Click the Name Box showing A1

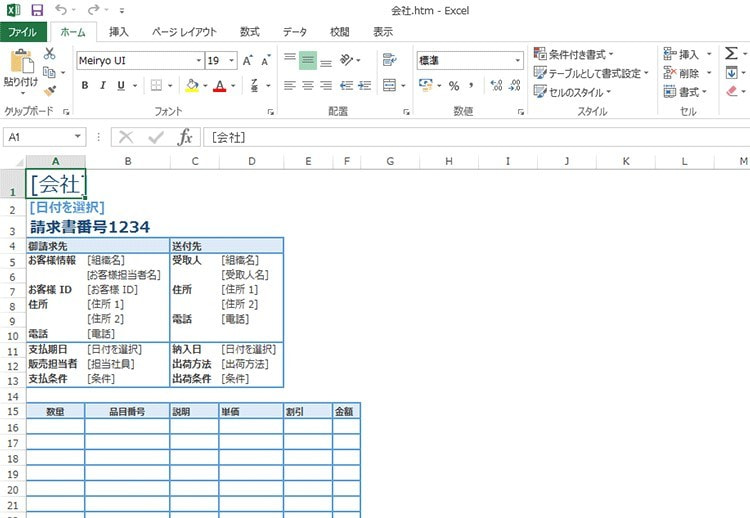coord(38,137)
